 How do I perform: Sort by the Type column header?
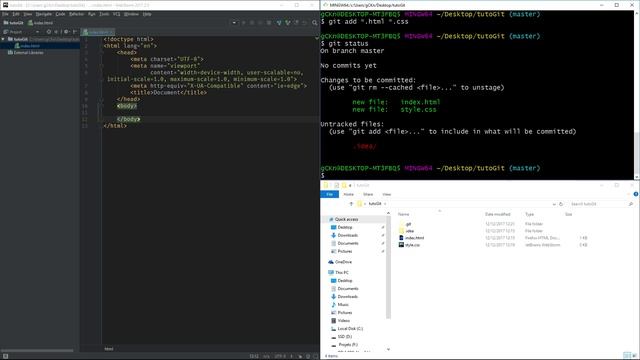(x=529, y=214)
